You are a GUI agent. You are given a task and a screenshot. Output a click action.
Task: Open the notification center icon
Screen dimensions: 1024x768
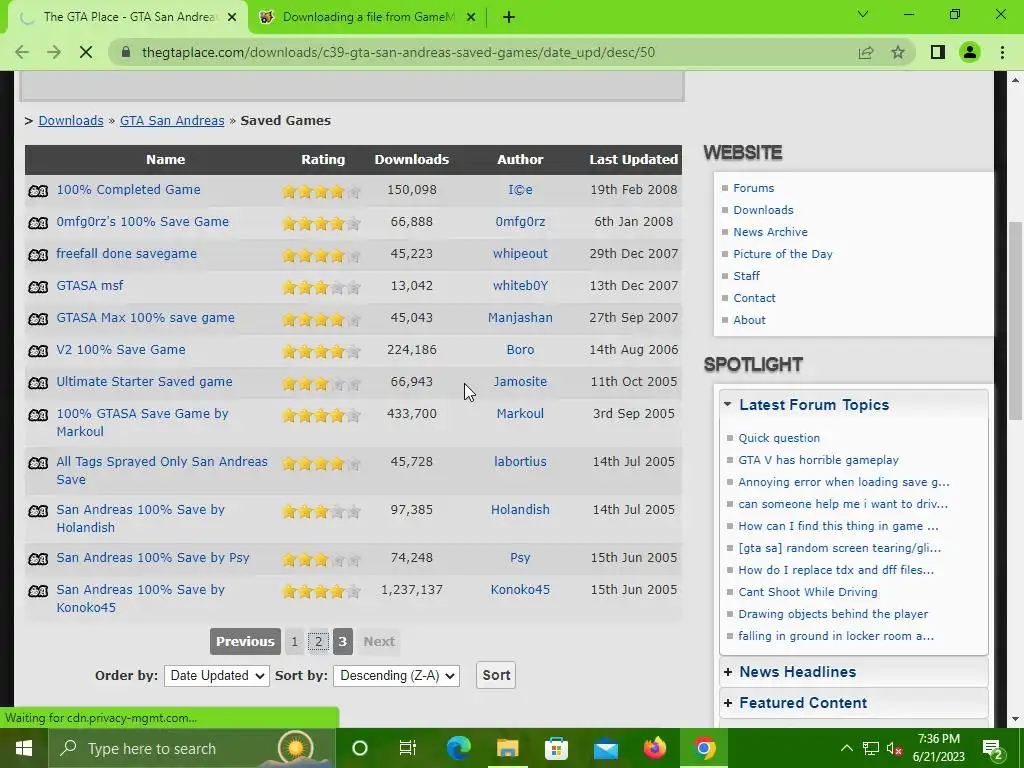click(993, 749)
